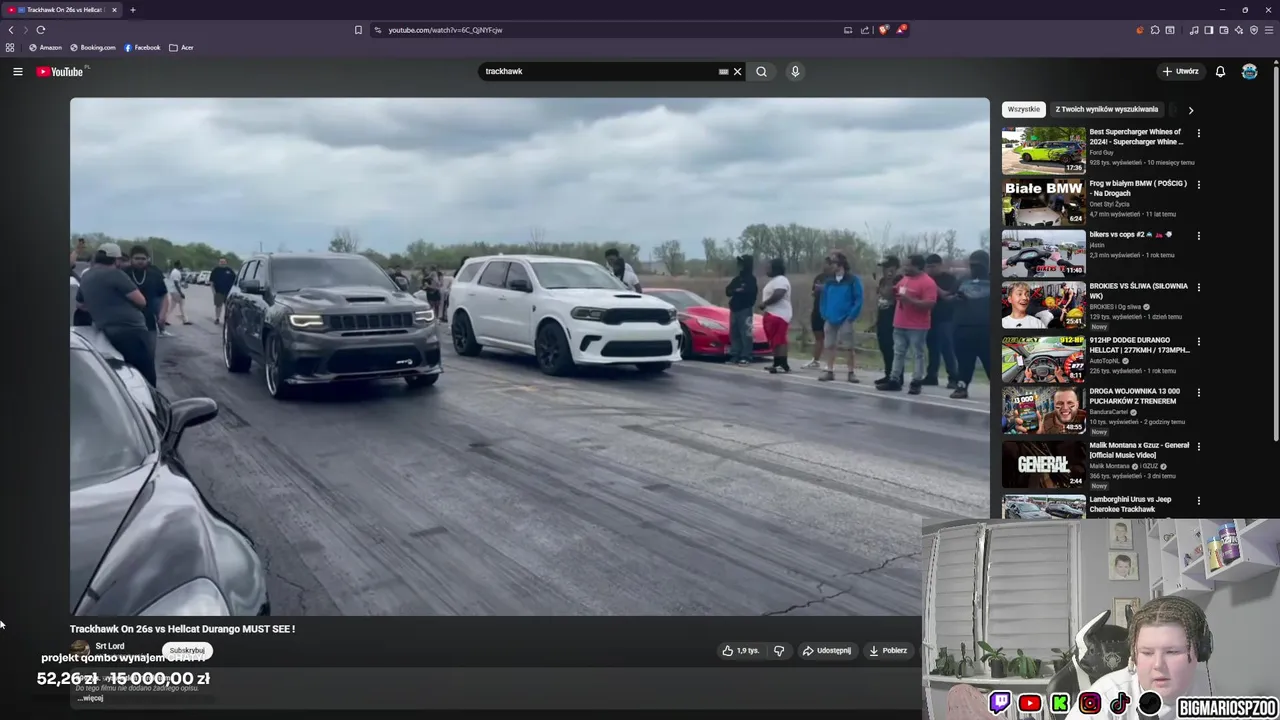Open options for Frog w białym BMW video
The height and width of the screenshot is (720, 1280).
(1198, 184)
